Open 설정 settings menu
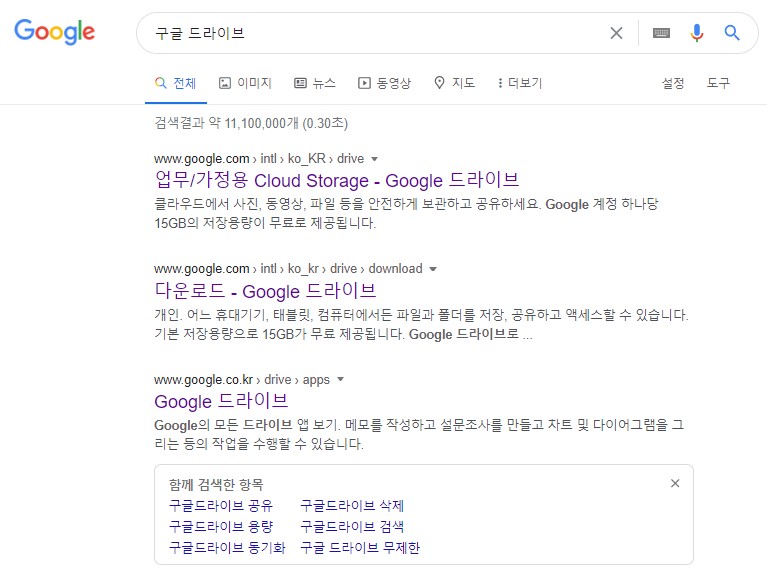The image size is (767, 576). click(673, 83)
